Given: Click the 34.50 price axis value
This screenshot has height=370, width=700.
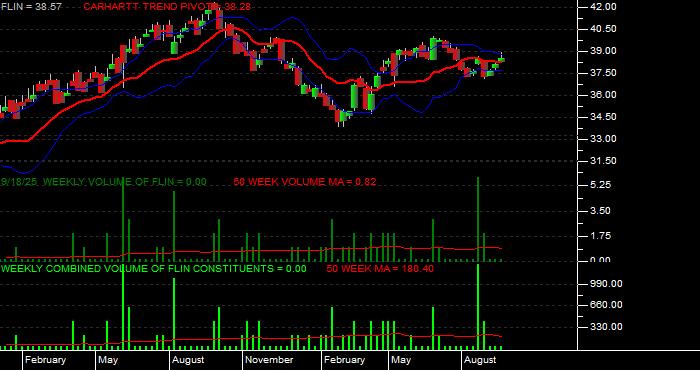Looking at the screenshot, I should tap(603, 116).
